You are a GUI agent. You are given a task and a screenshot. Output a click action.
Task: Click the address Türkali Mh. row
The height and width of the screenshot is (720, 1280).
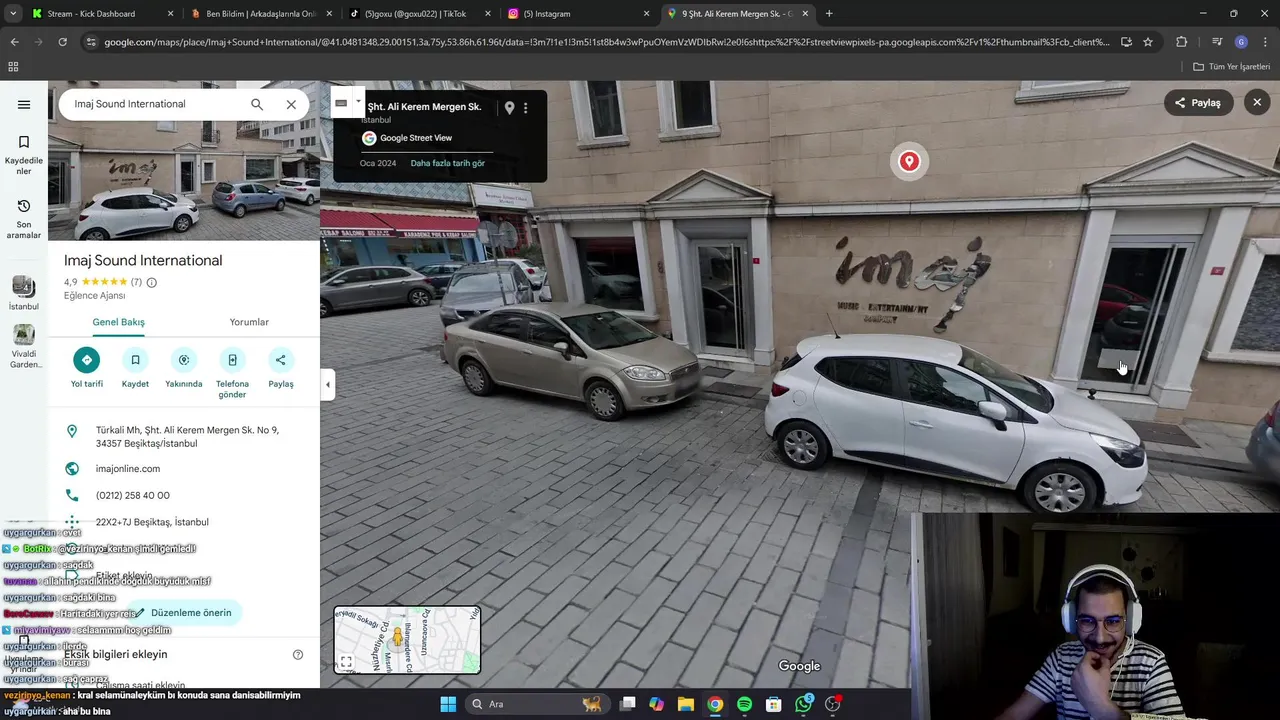(184, 437)
